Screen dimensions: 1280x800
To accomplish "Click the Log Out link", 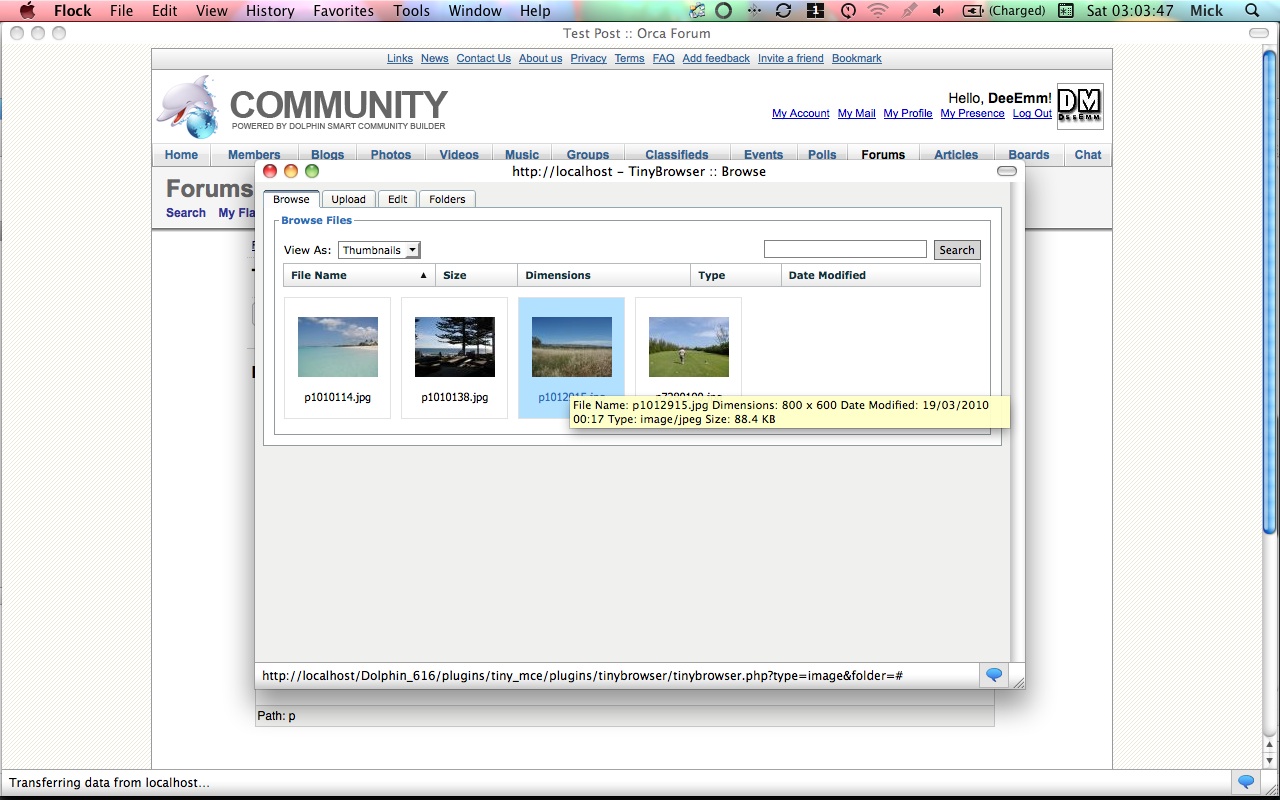I will [1032, 113].
